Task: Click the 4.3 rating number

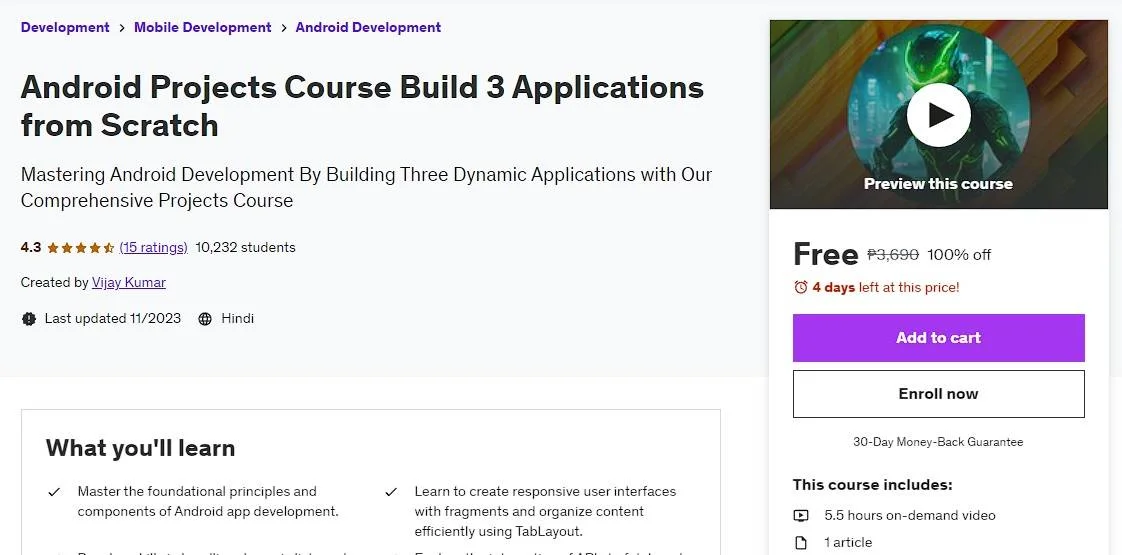Action: click(31, 247)
